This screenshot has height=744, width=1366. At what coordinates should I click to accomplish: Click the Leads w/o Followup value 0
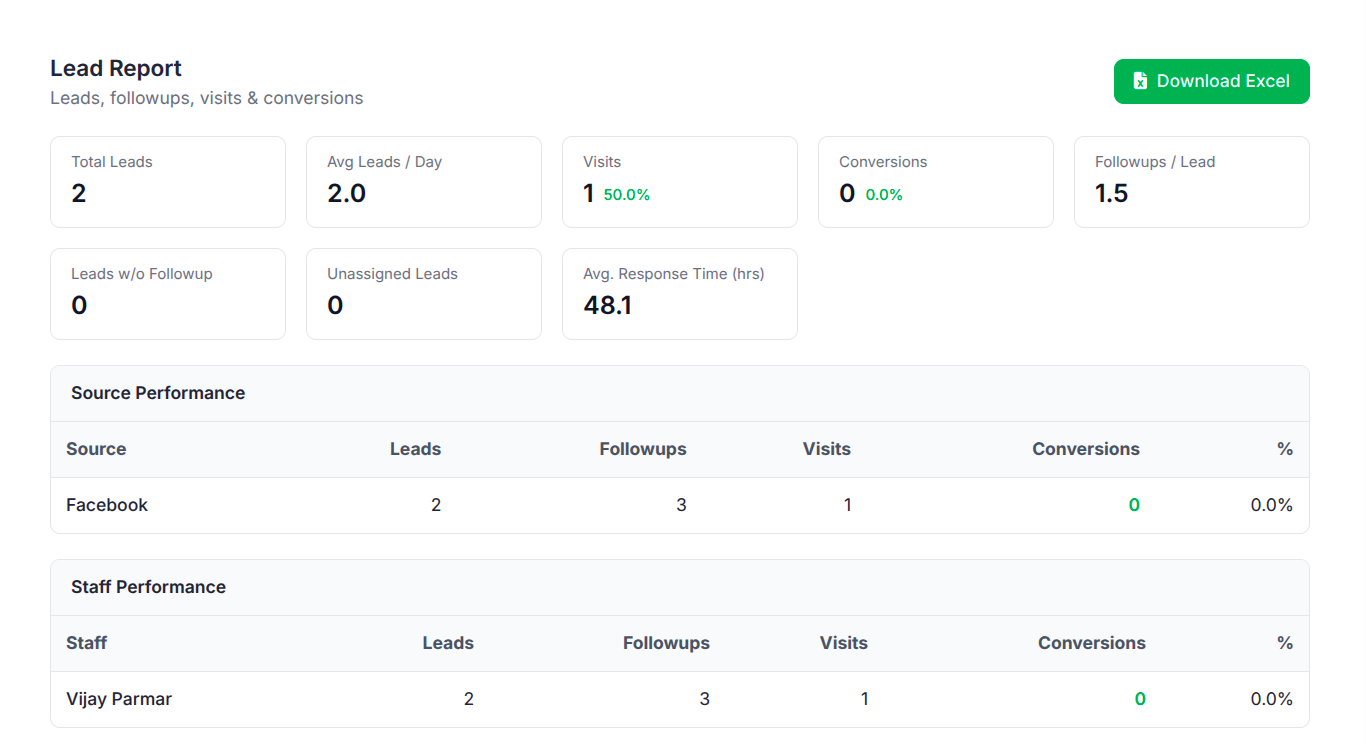point(79,305)
